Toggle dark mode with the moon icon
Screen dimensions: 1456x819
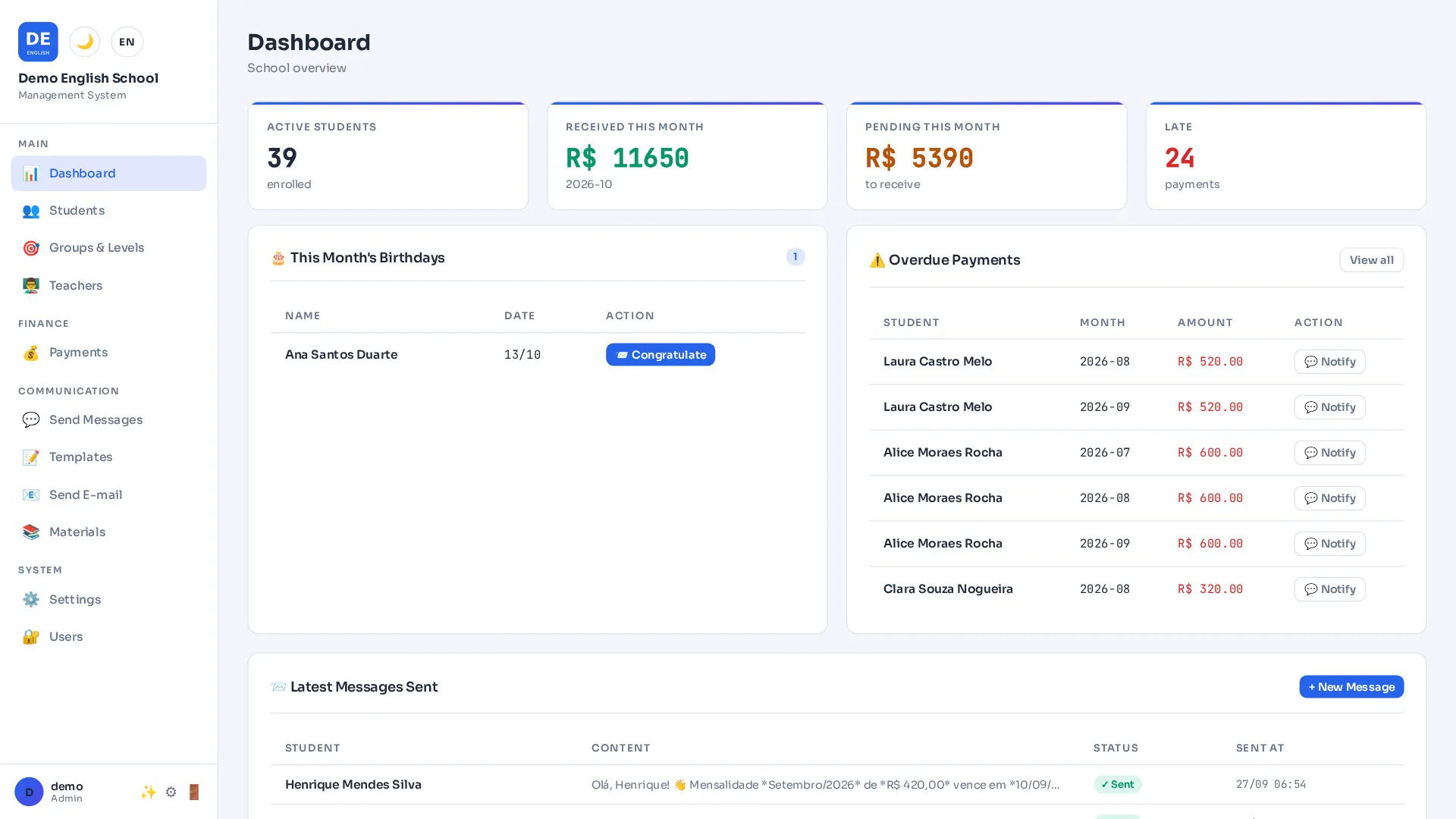[x=85, y=42]
